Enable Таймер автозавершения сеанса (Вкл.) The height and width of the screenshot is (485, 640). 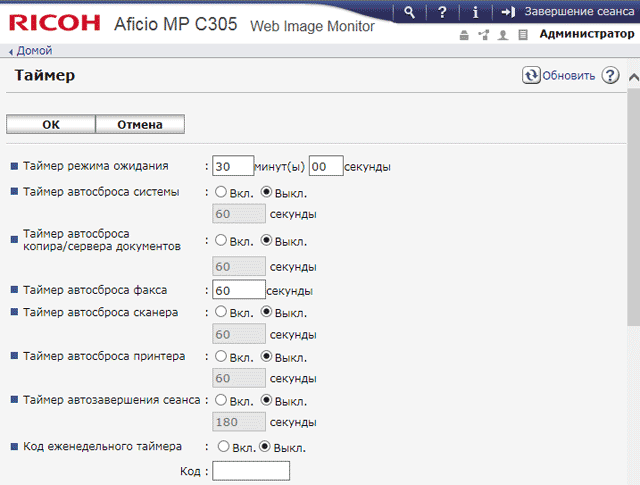pos(219,400)
